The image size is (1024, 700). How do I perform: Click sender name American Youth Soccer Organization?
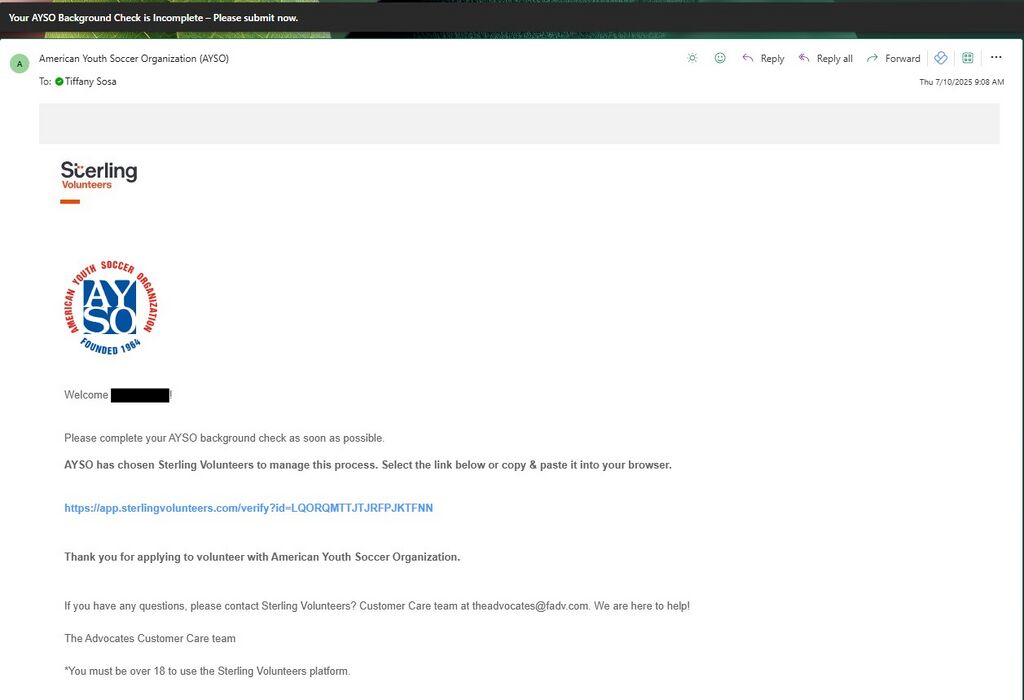coord(134,59)
